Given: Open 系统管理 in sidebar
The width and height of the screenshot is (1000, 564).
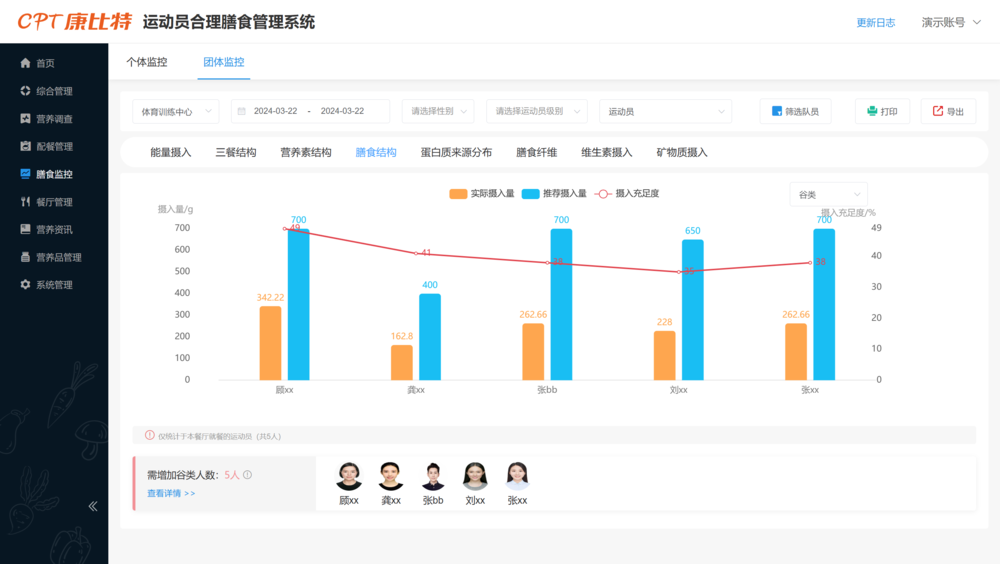Looking at the screenshot, I should 54,285.
